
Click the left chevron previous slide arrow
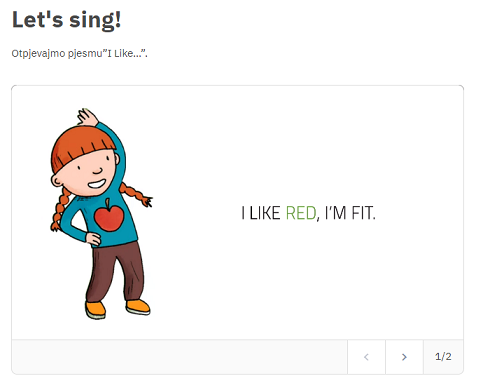click(366, 357)
